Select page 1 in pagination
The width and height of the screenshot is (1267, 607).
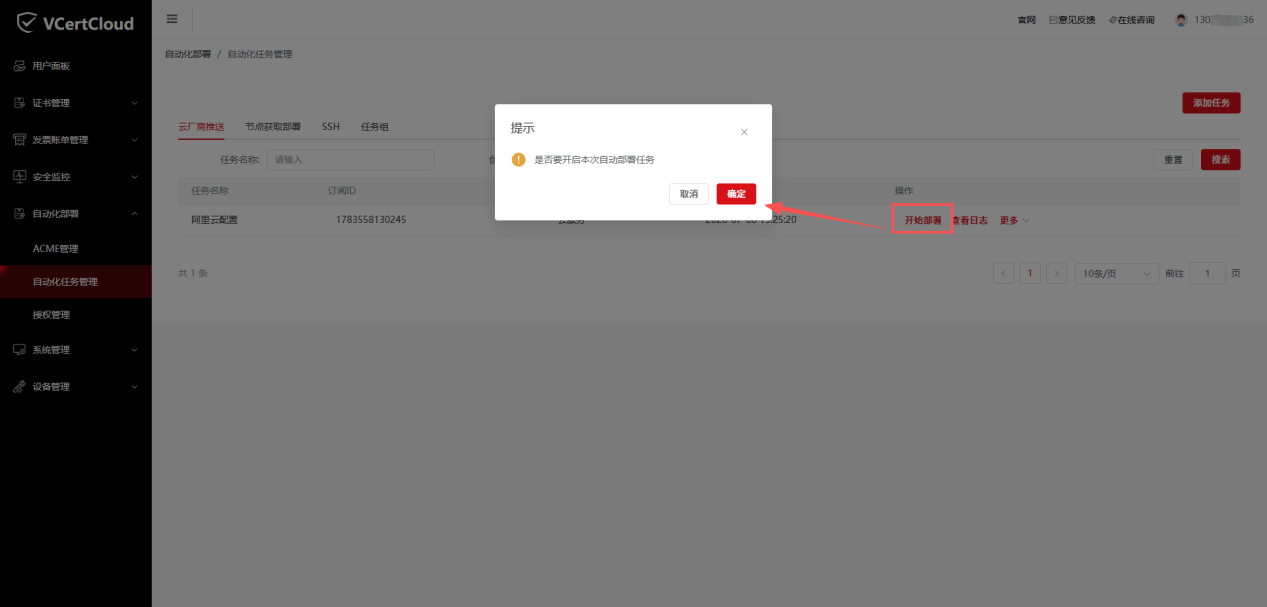[1030, 273]
